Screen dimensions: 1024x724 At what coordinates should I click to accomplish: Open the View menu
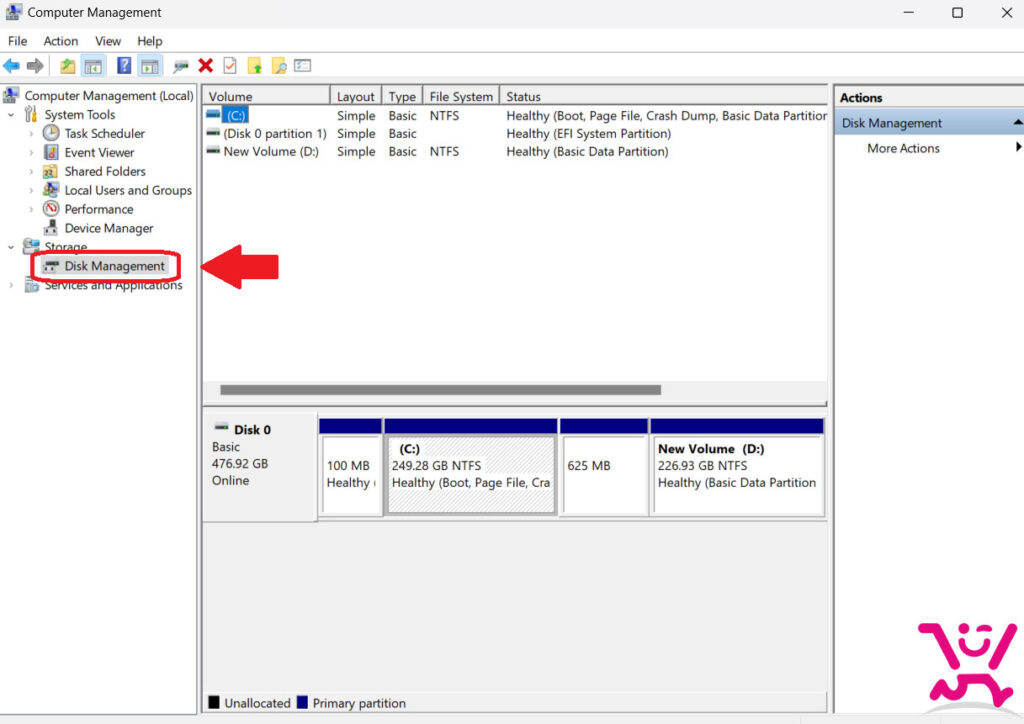click(108, 41)
